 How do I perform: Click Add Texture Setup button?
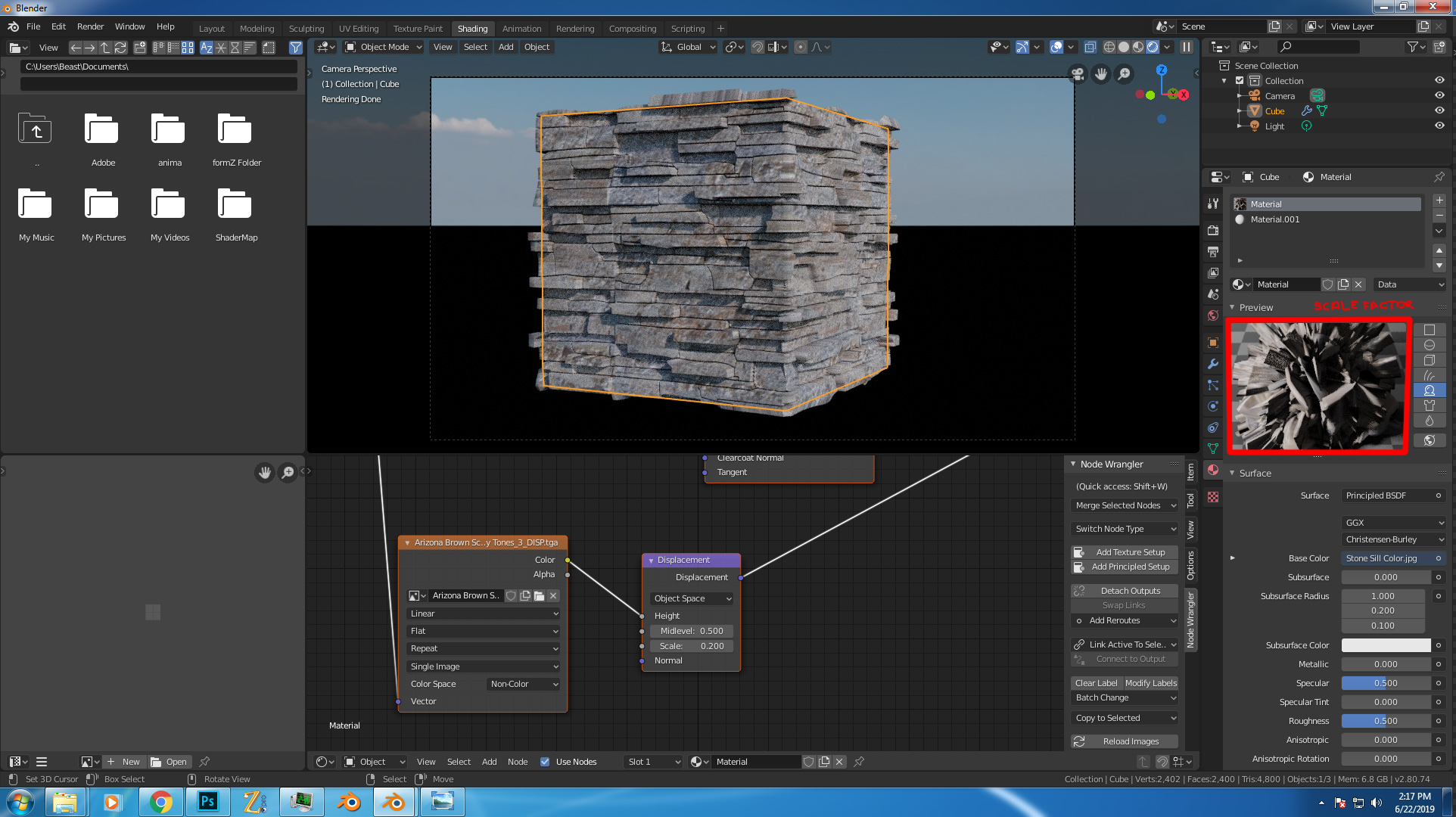(1125, 552)
